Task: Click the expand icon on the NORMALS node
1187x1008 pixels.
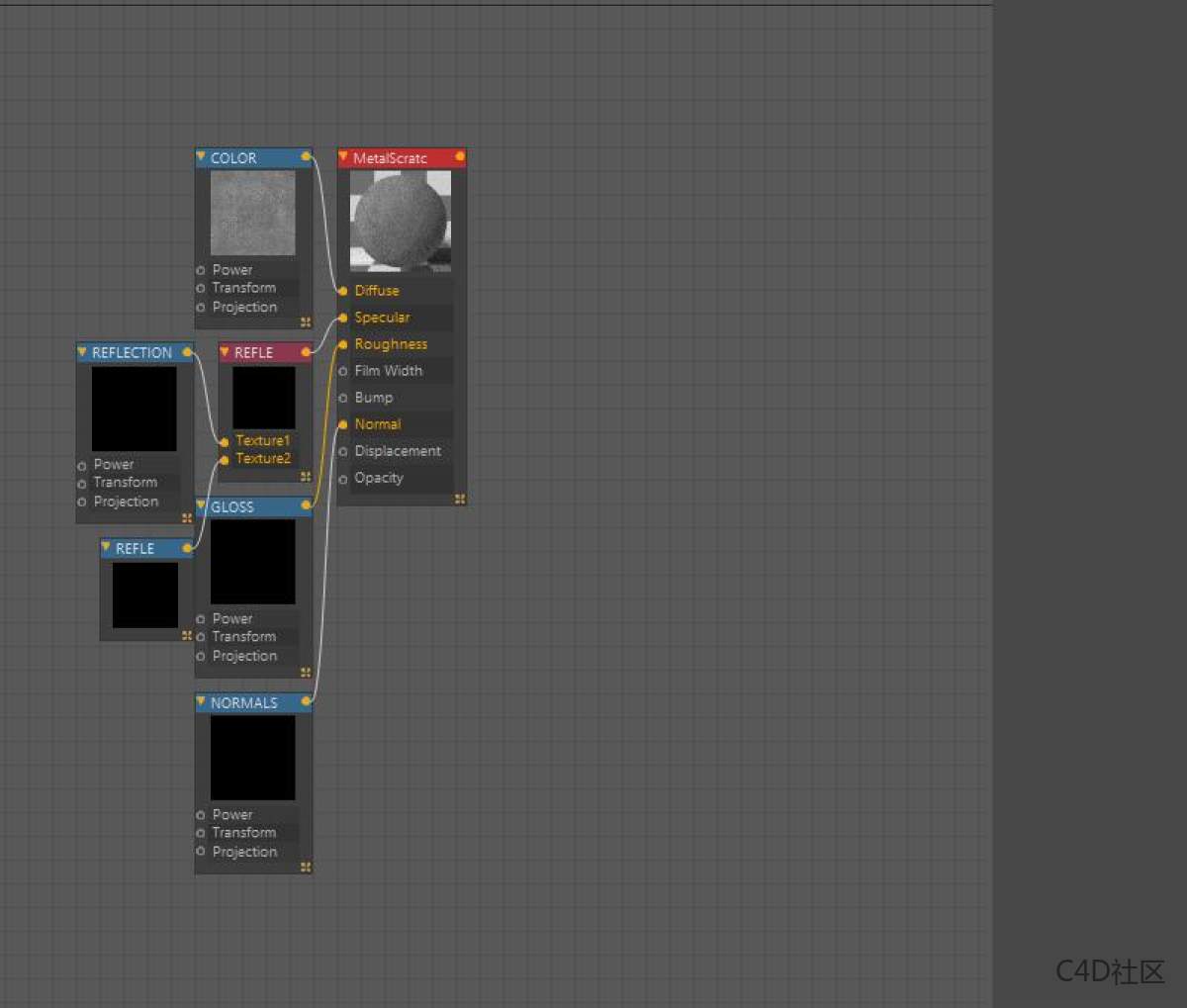Action: click(x=306, y=867)
